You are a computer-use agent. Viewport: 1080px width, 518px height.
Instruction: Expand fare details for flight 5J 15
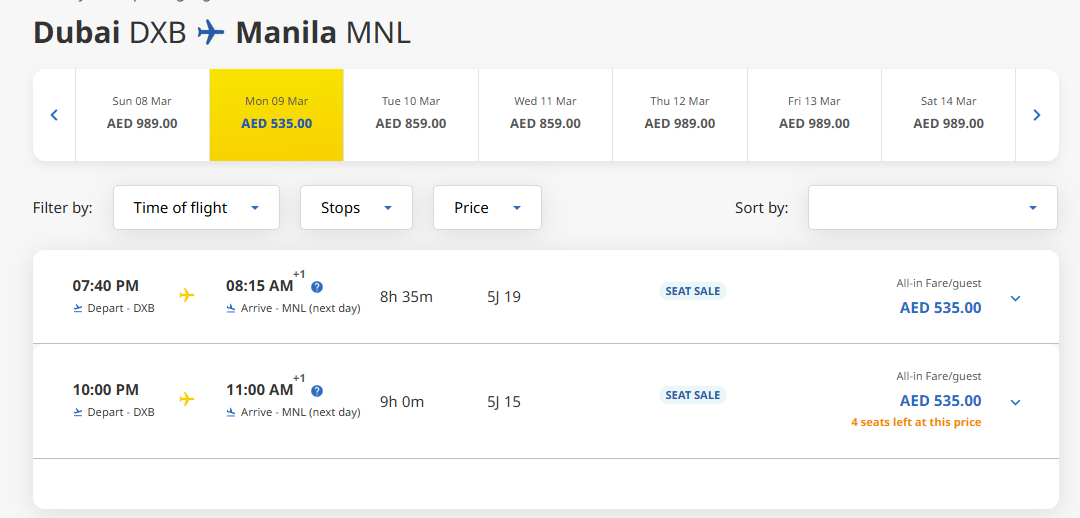1016,402
